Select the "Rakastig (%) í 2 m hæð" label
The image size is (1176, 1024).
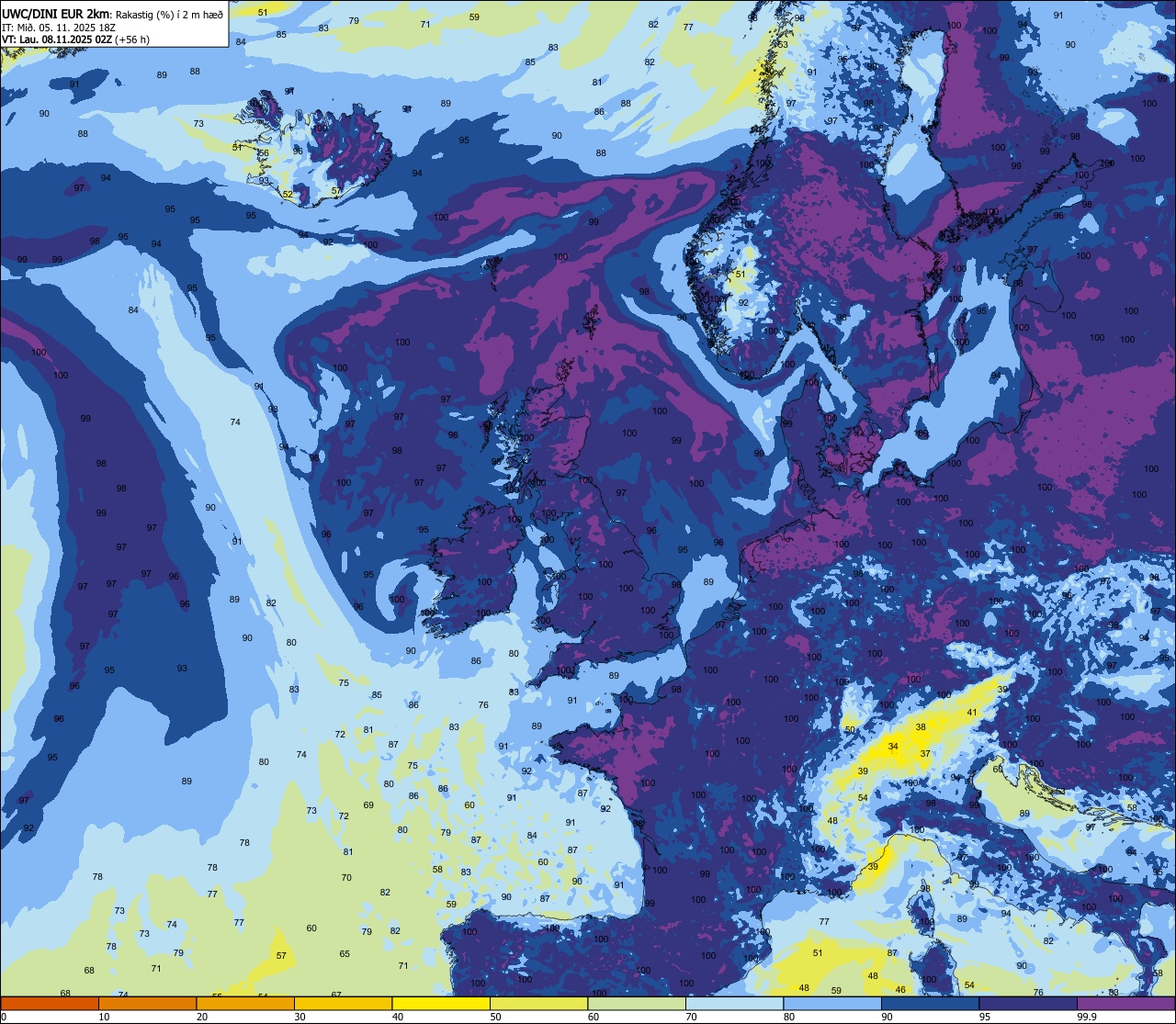coord(169,14)
